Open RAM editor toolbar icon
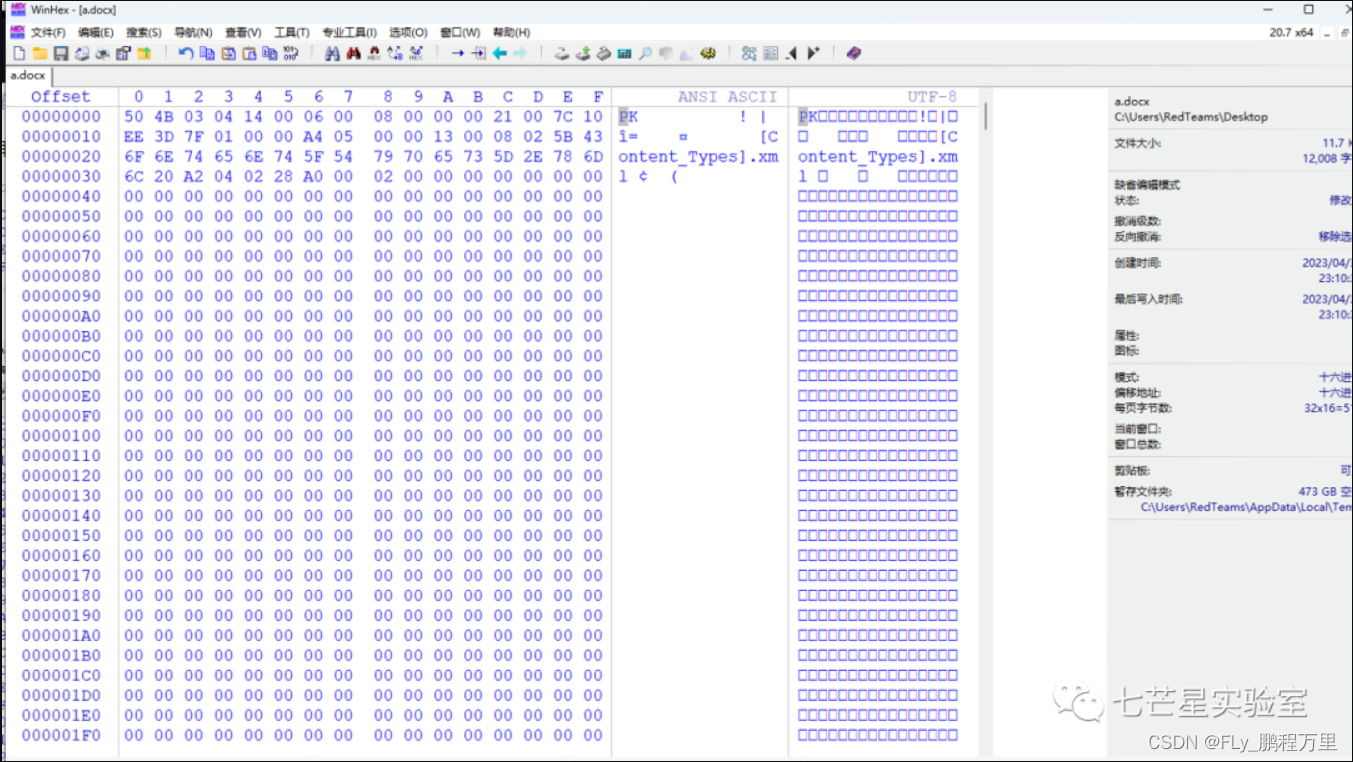Screen dimensions: 1353x762 [604, 53]
